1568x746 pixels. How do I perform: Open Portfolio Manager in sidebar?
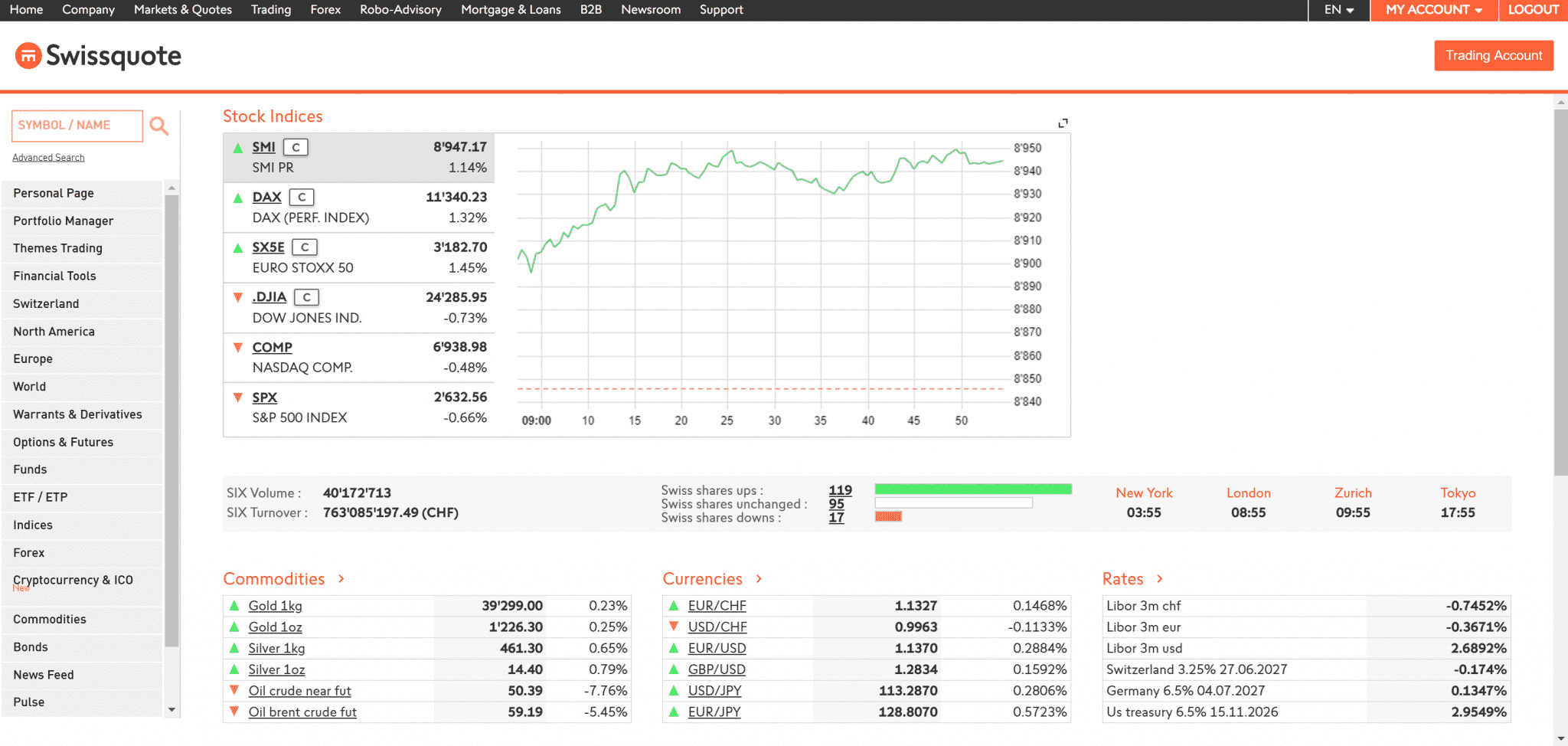[82, 221]
